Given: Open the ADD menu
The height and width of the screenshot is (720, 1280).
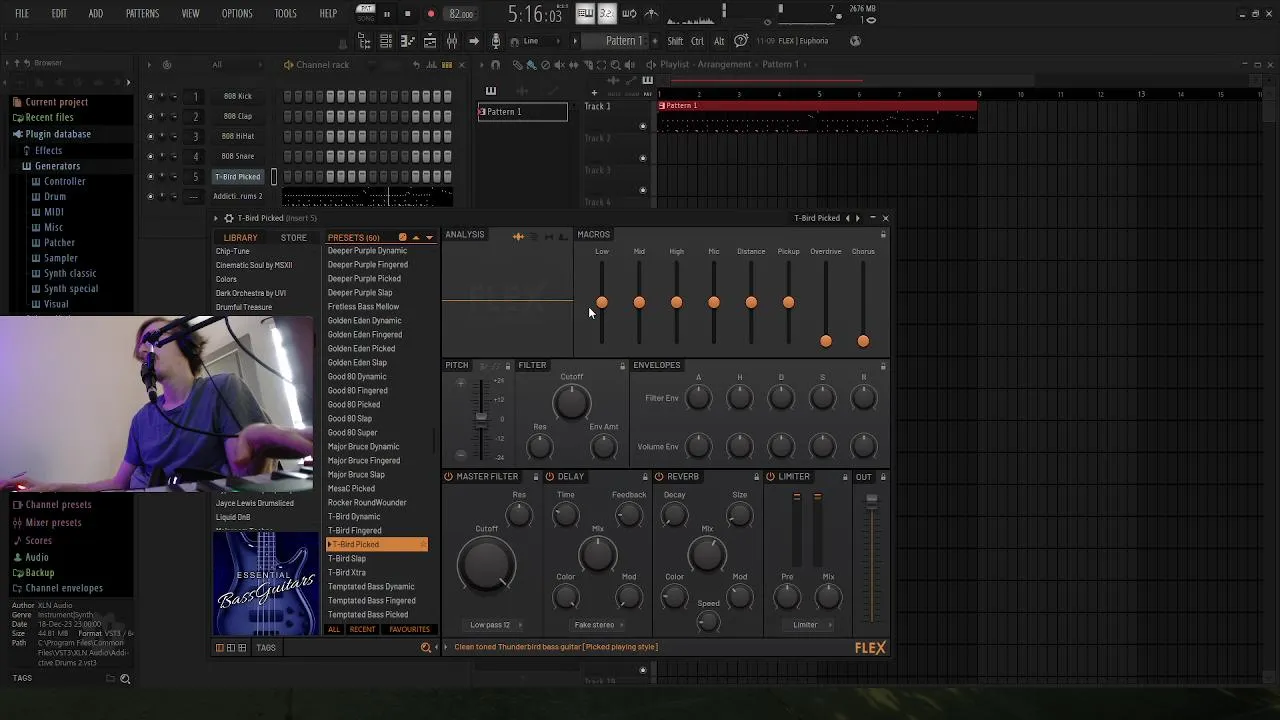Looking at the screenshot, I should click(95, 14).
